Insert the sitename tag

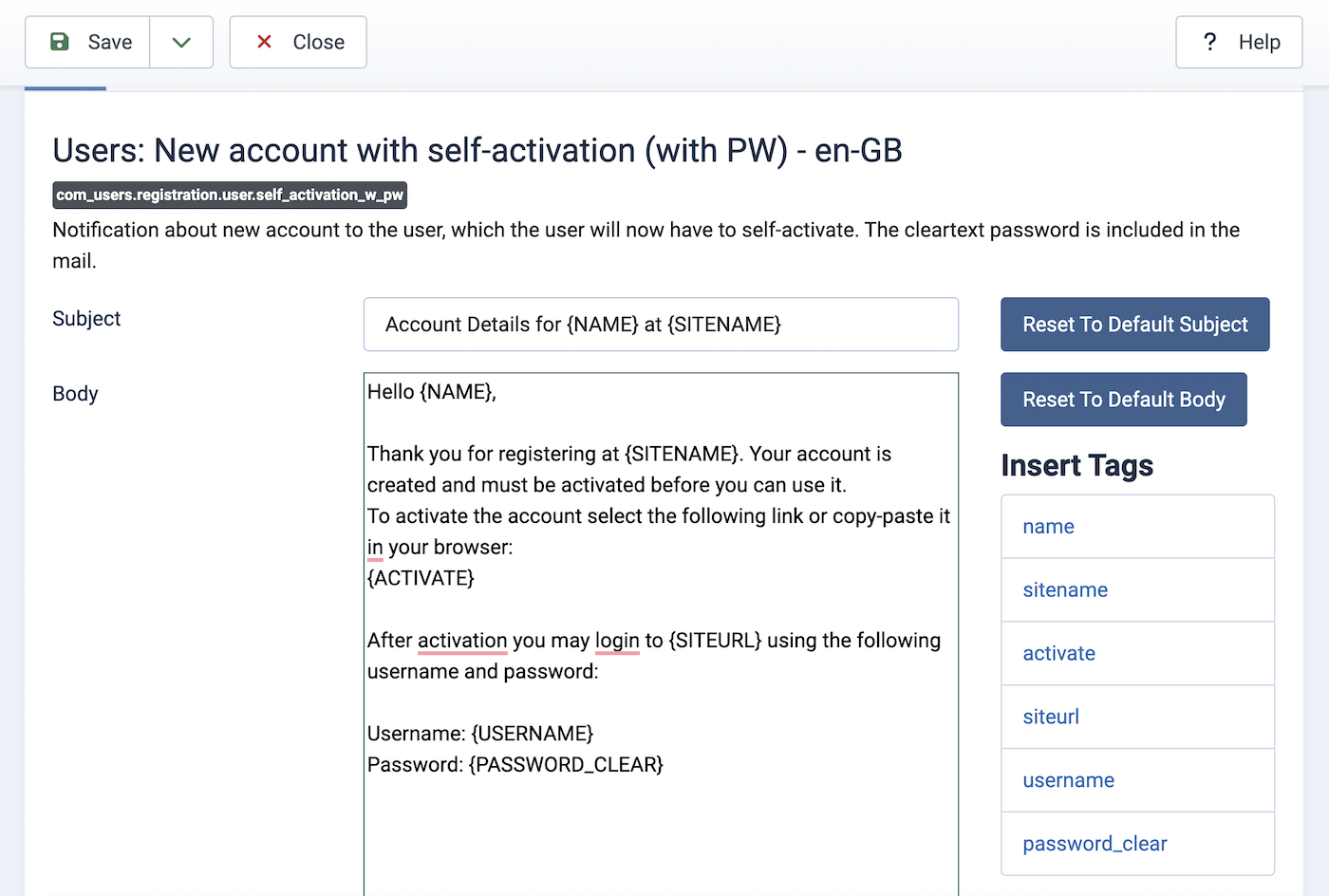click(1065, 590)
